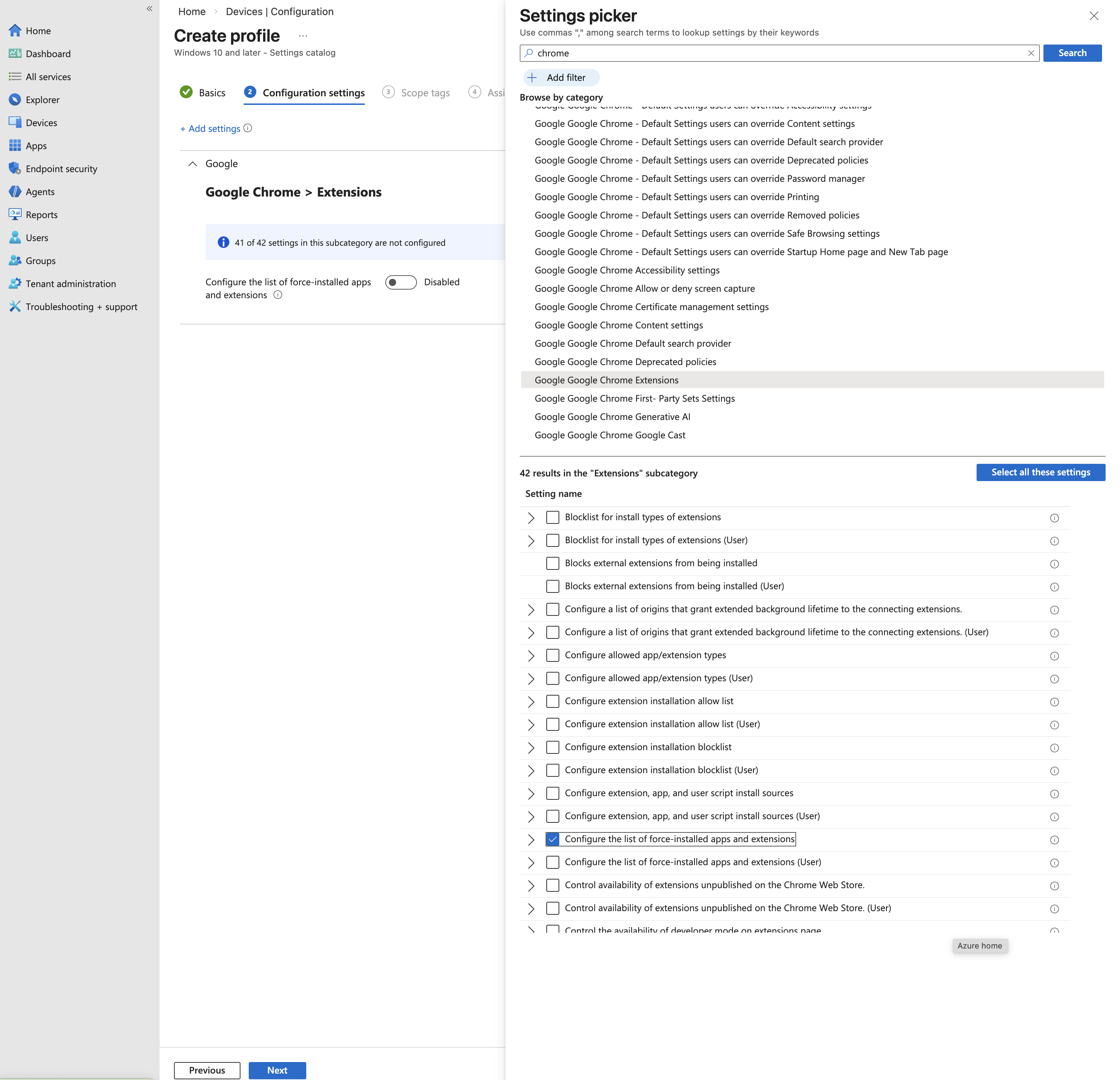Collapse the Google settings group

pyautogui.click(x=193, y=164)
